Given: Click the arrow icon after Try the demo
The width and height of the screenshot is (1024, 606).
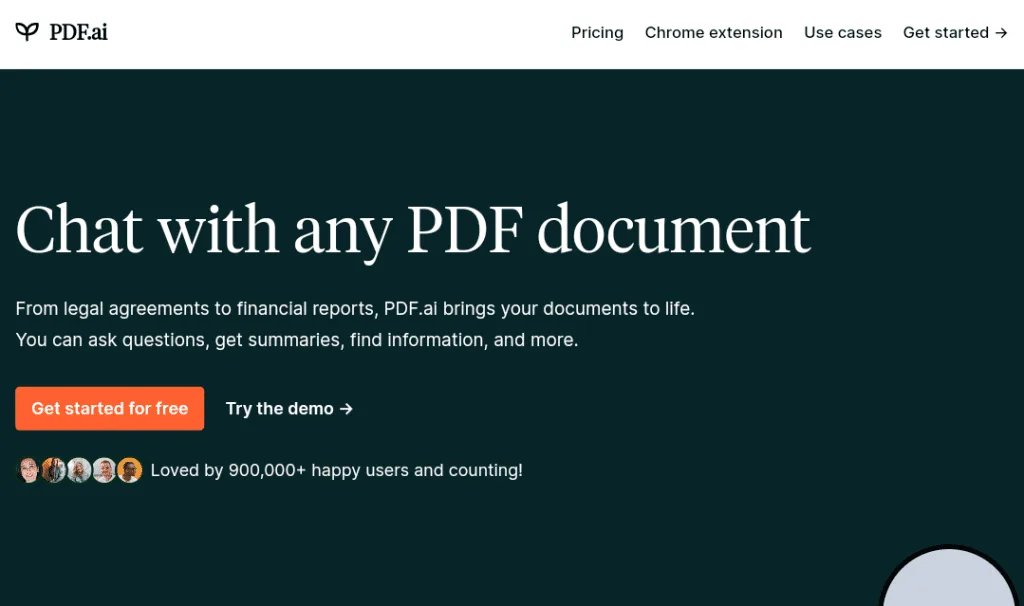Looking at the screenshot, I should pyautogui.click(x=347, y=409).
